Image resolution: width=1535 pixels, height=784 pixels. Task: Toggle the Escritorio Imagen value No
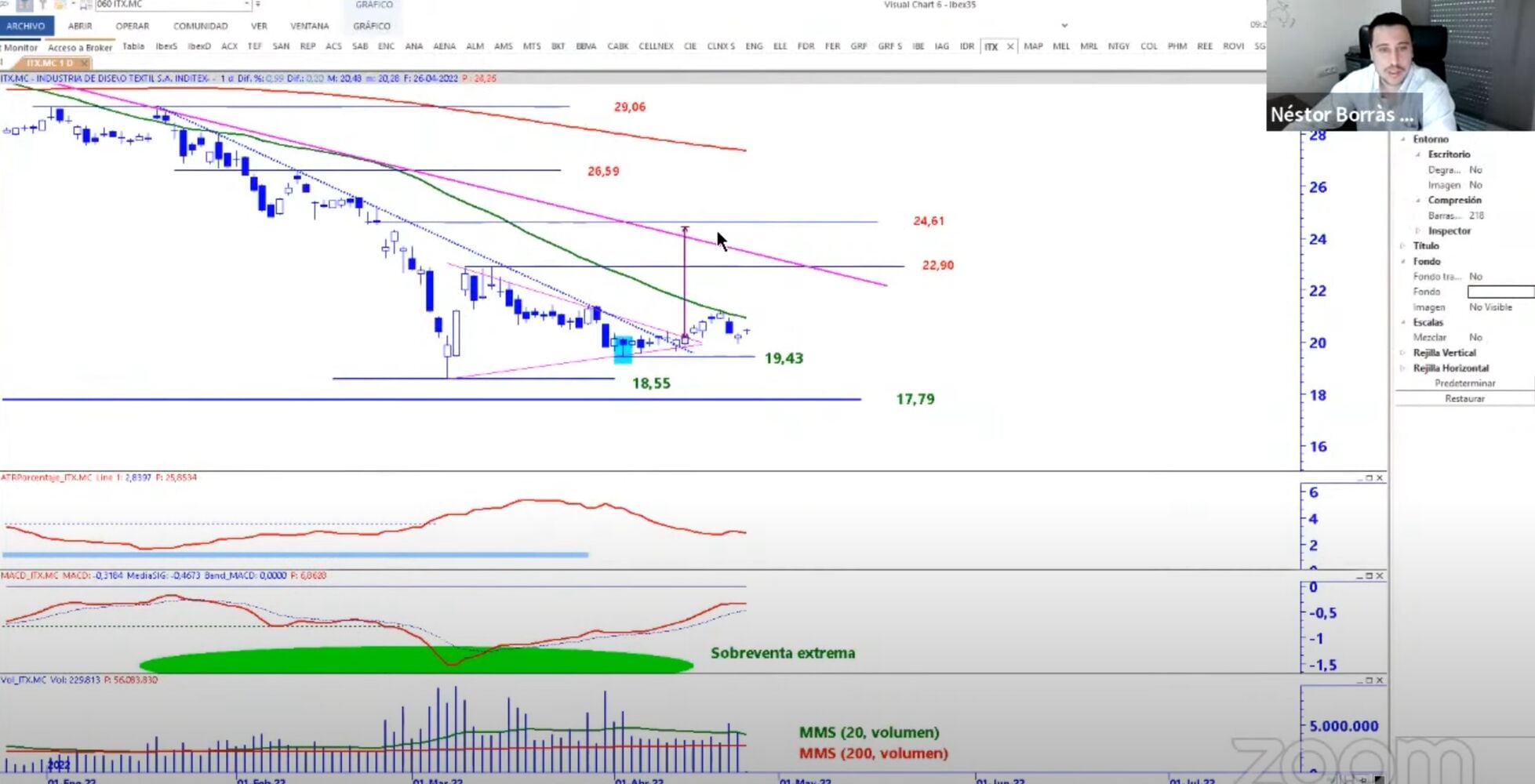click(x=1475, y=185)
